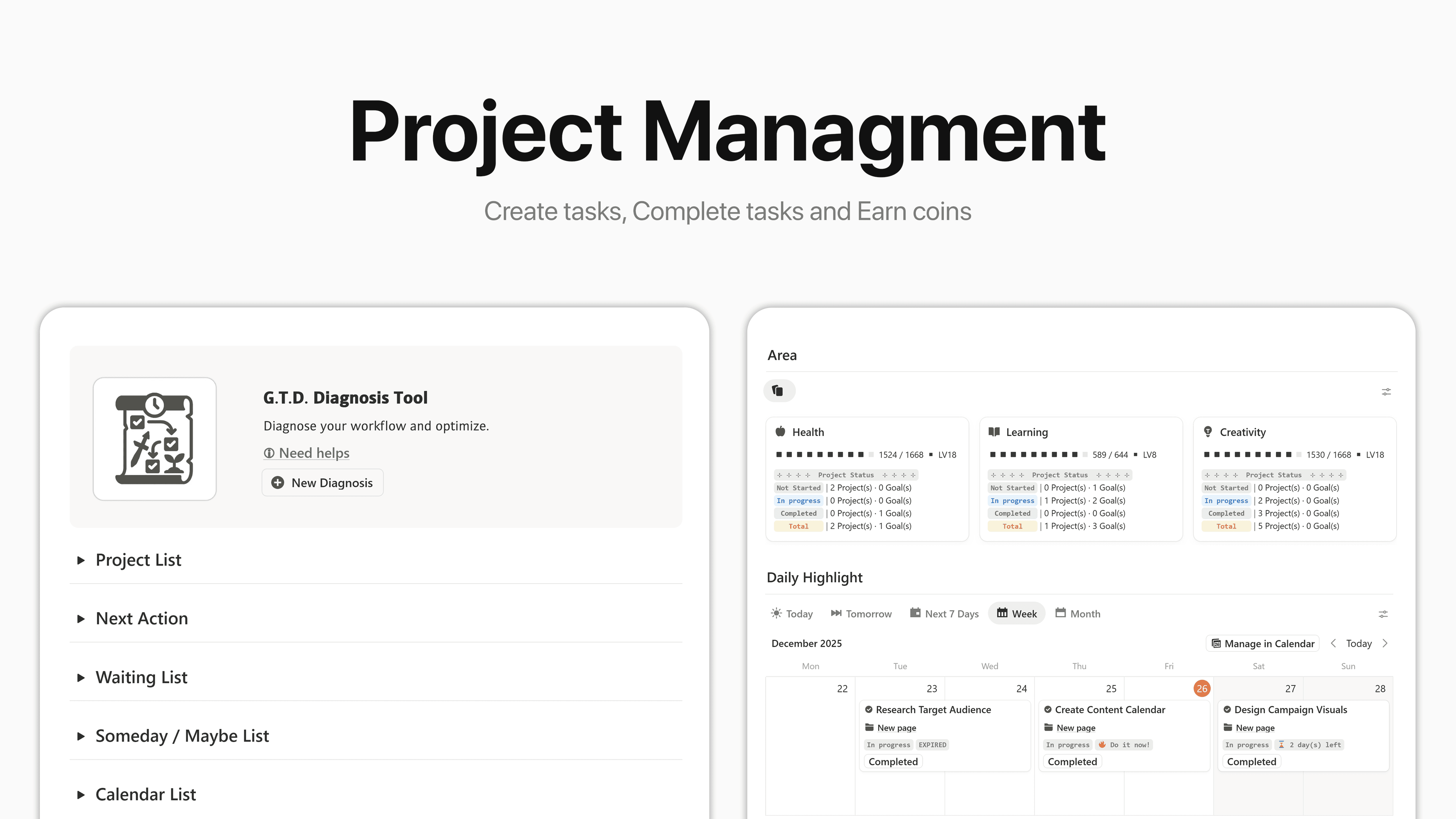Viewport: 1456px width, 819px height.
Task: Open the Area section filter settings icon
Action: click(x=1386, y=392)
